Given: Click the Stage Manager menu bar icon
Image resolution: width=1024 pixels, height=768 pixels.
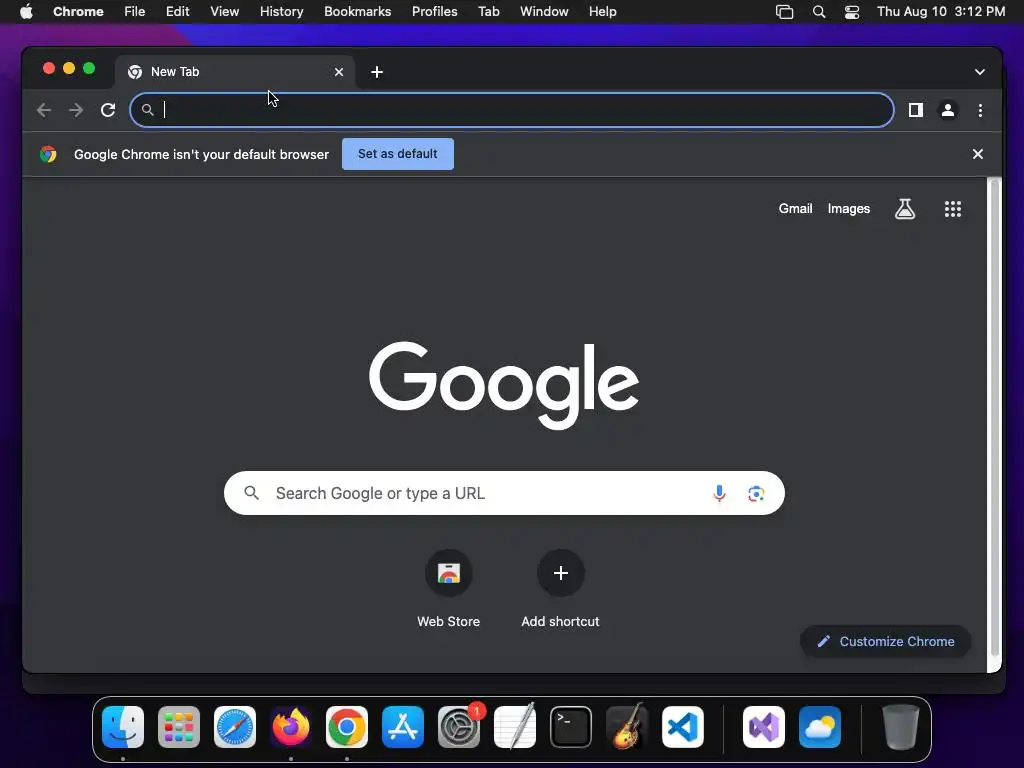Looking at the screenshot, I should coord(784,12).
